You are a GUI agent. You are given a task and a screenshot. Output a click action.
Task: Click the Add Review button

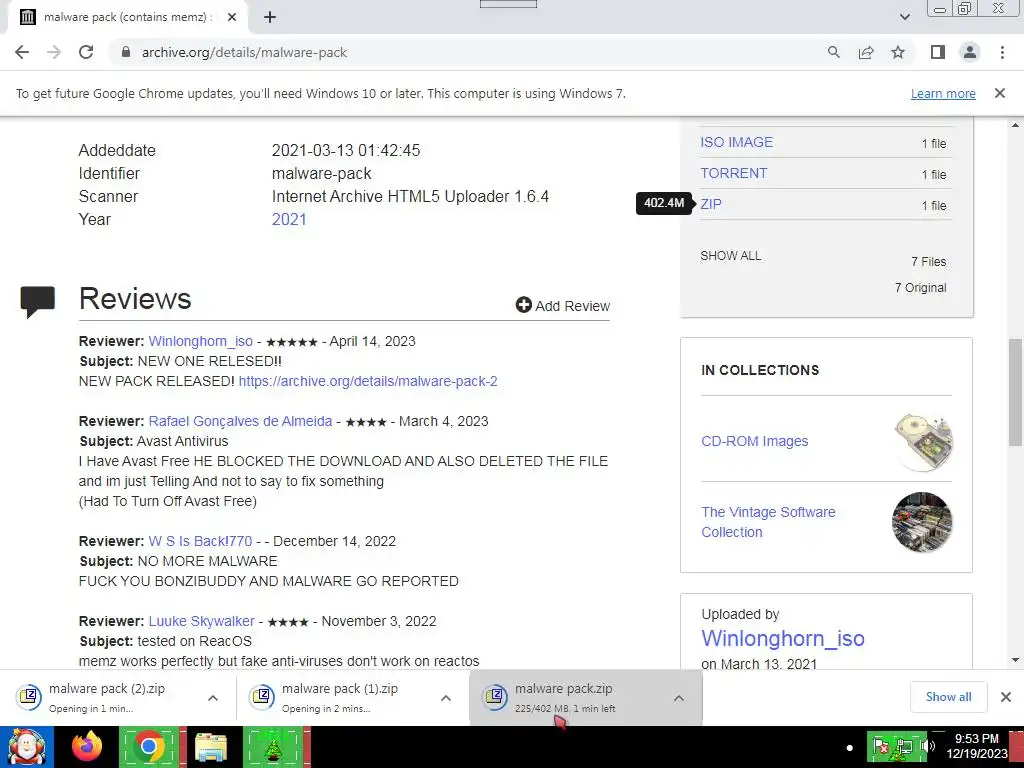pyautogui.click(x=562, y=306)
